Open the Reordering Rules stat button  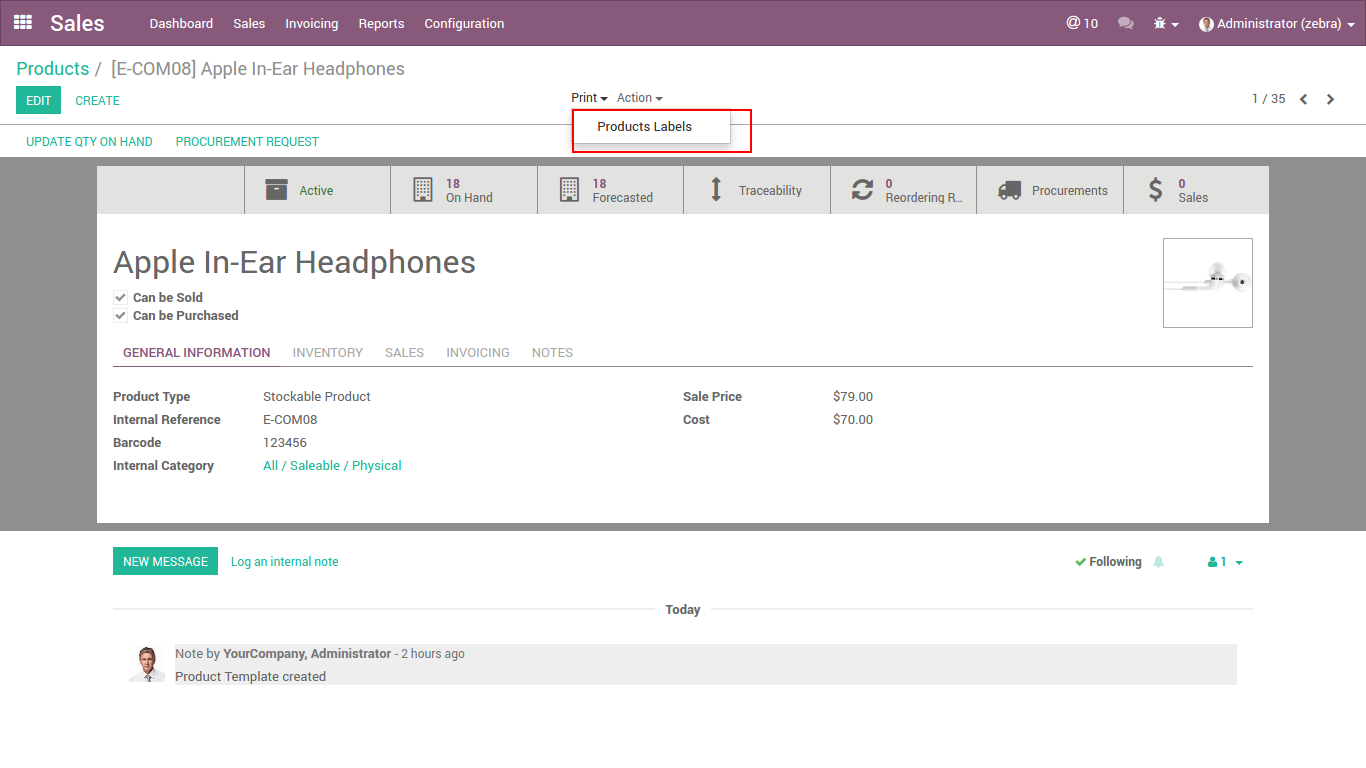(903, 190)
